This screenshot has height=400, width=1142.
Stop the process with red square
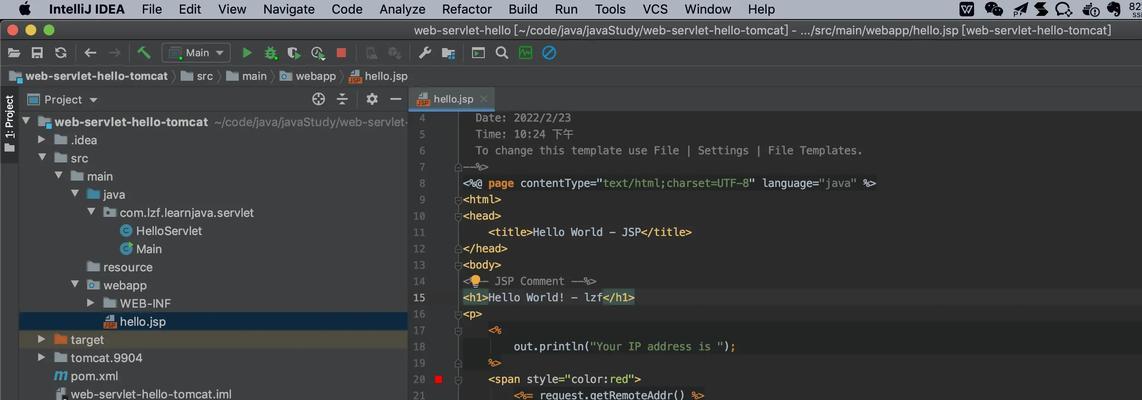pyautogui.click(x=341, y=52)
